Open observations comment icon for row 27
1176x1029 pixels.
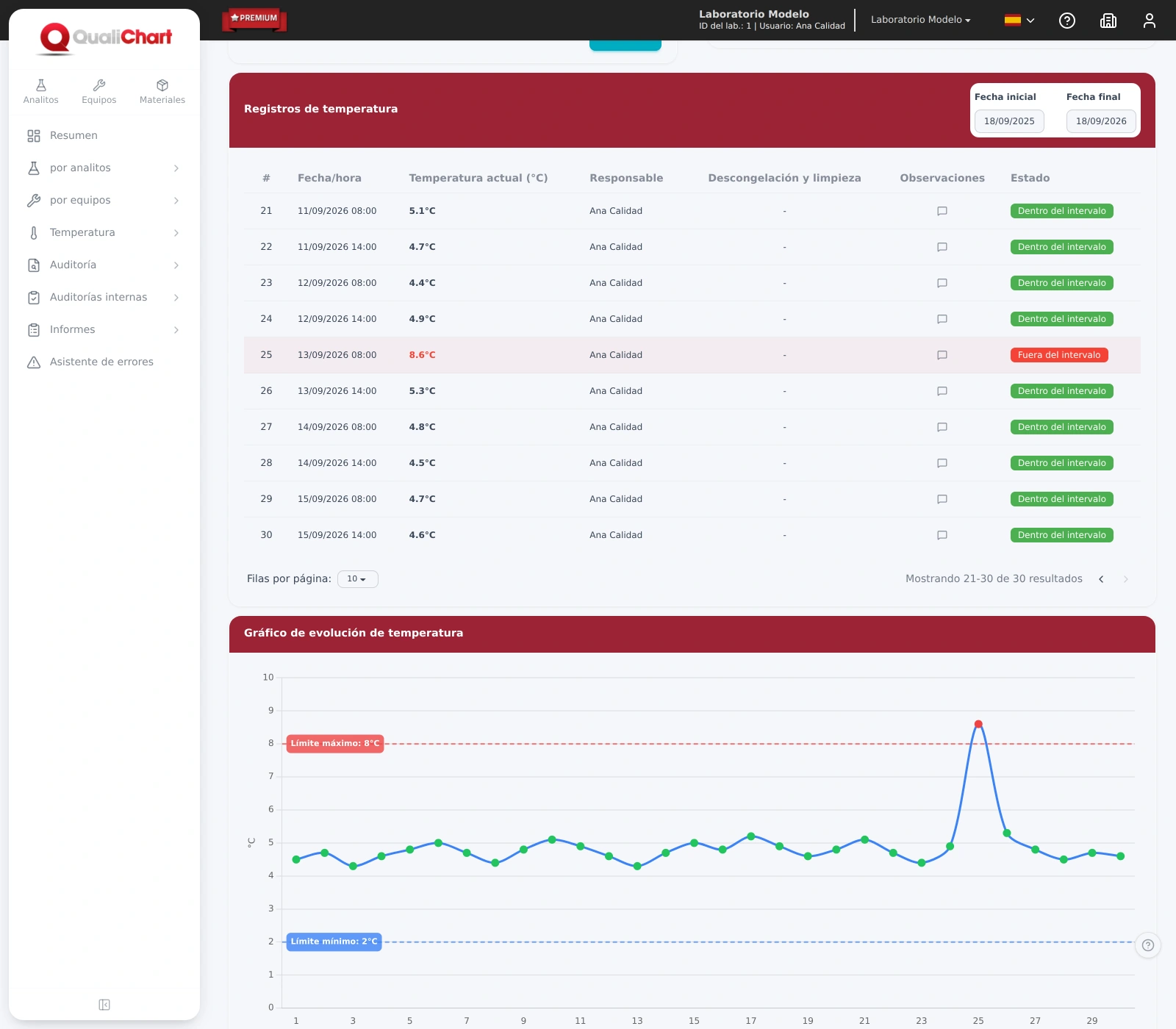[x=942, y=427]
